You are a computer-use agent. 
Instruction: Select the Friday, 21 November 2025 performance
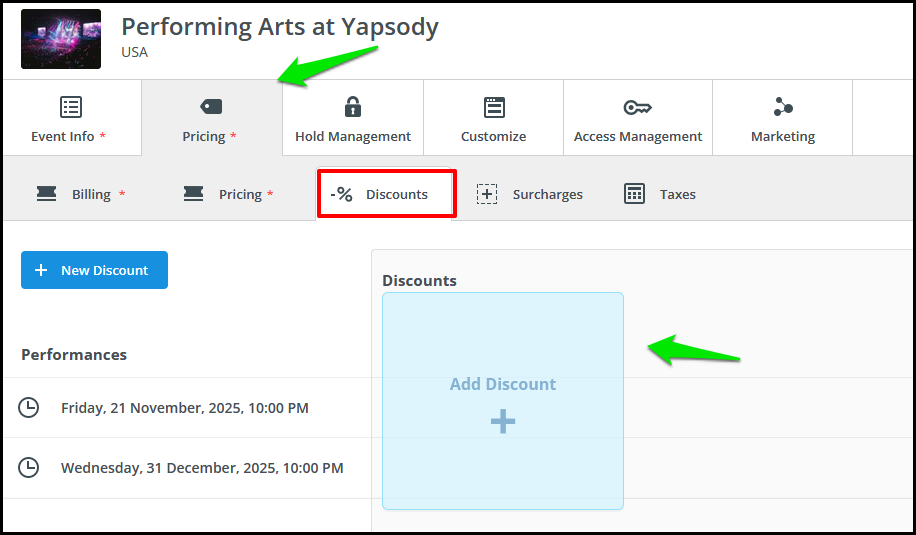point(187,408)
